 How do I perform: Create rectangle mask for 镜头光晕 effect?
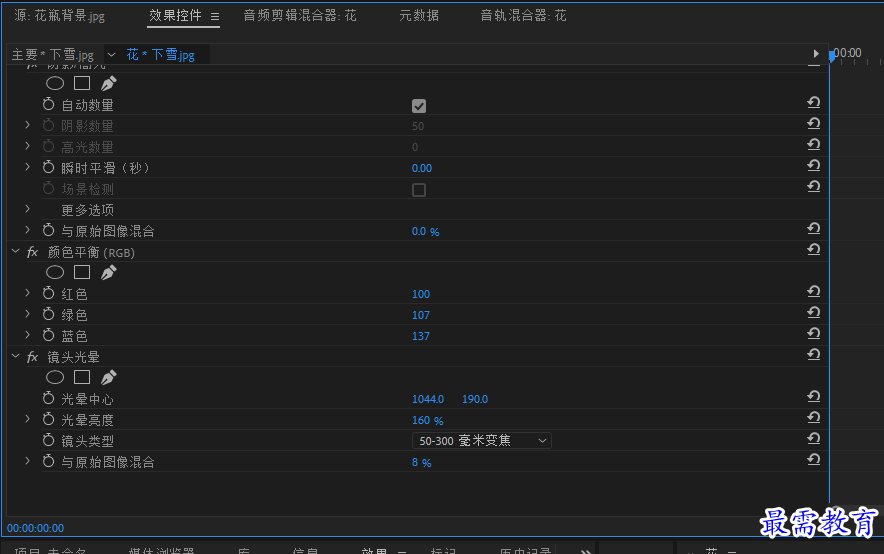tap(82, 377)
